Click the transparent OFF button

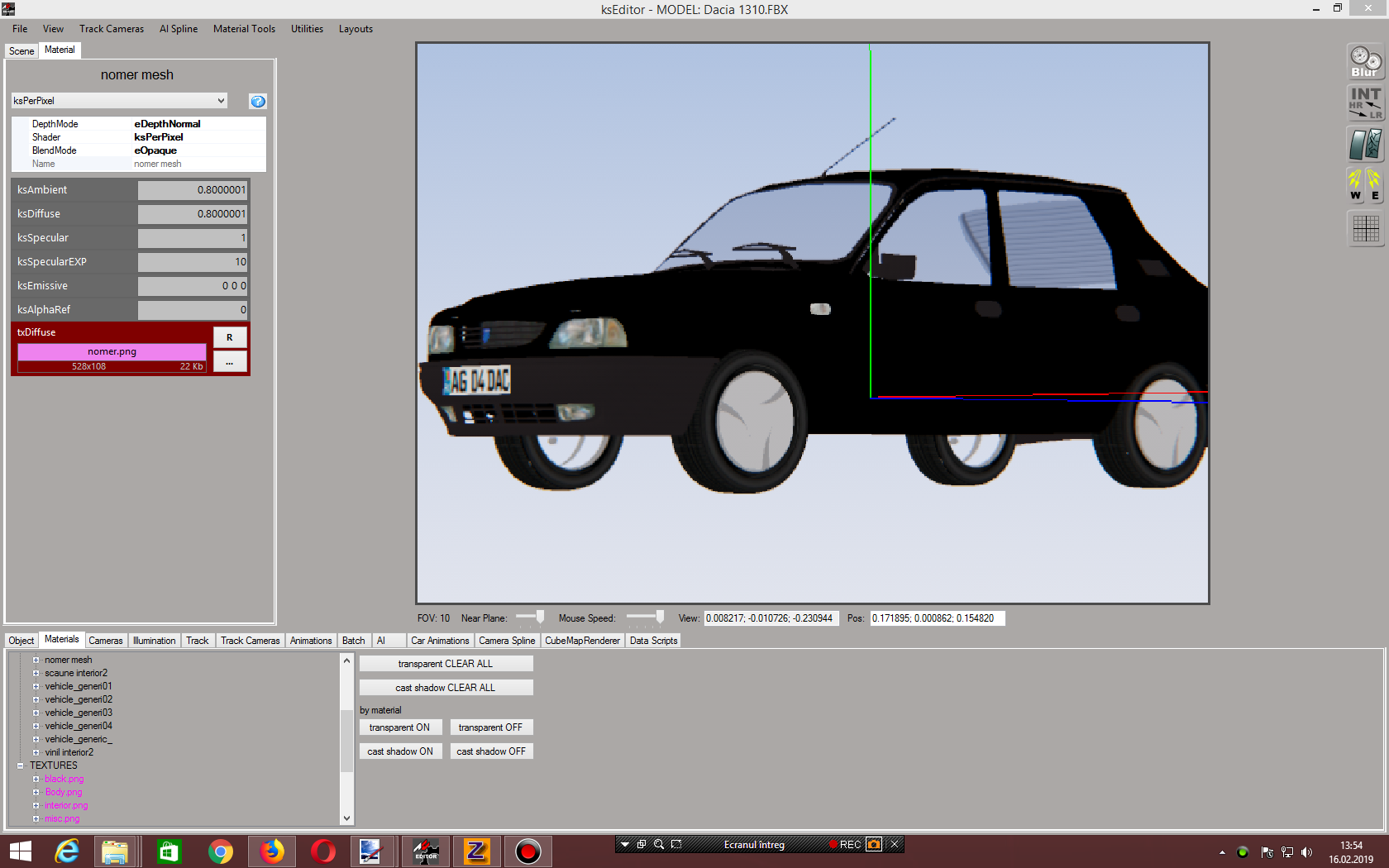[491, 727]
